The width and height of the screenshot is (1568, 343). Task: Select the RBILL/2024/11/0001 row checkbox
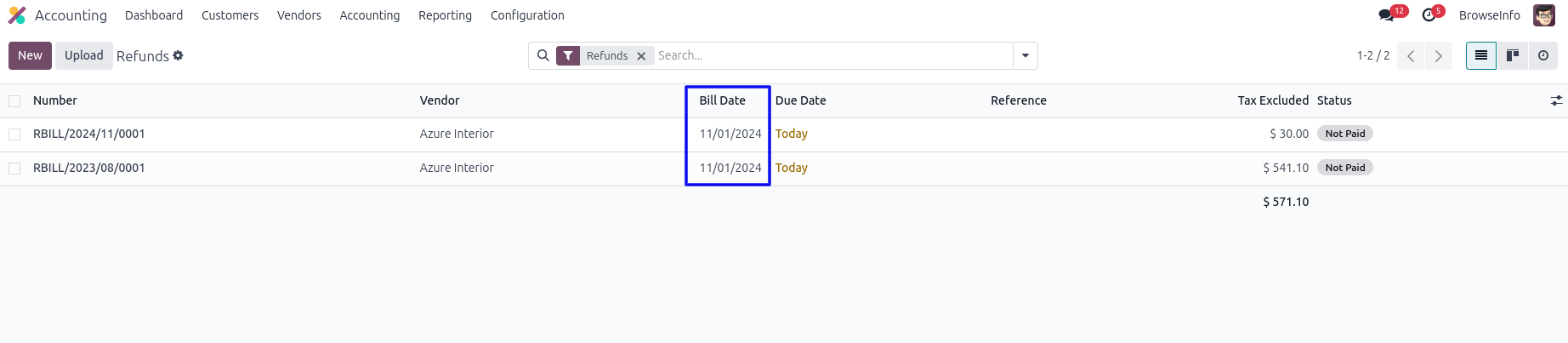[14, 134]
